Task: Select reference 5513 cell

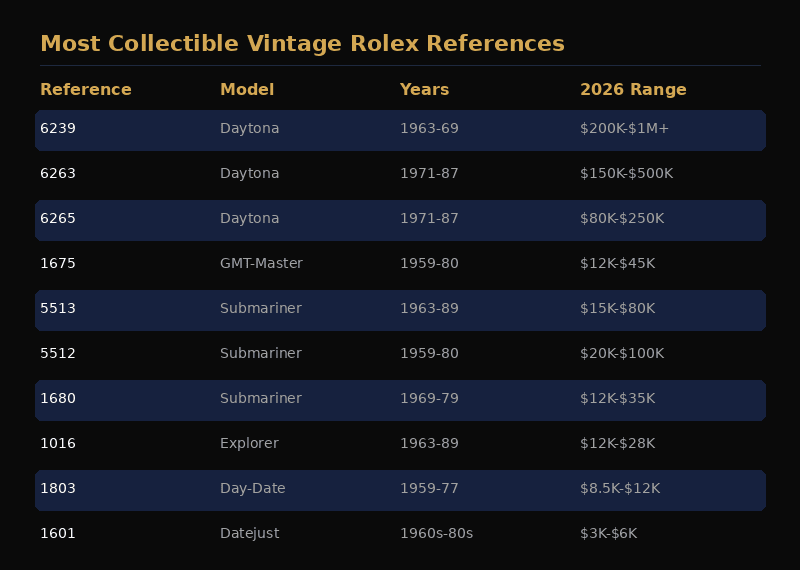Action: tap(58, 308)
